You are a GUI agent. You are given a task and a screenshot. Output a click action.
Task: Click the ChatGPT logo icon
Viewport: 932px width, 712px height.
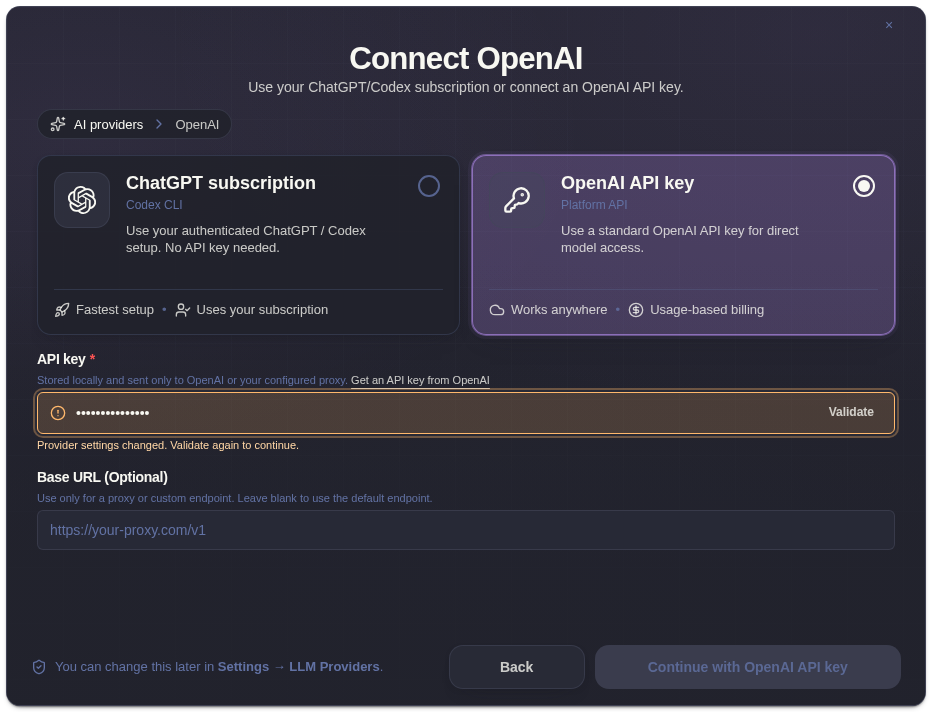[x=82, y=200]
